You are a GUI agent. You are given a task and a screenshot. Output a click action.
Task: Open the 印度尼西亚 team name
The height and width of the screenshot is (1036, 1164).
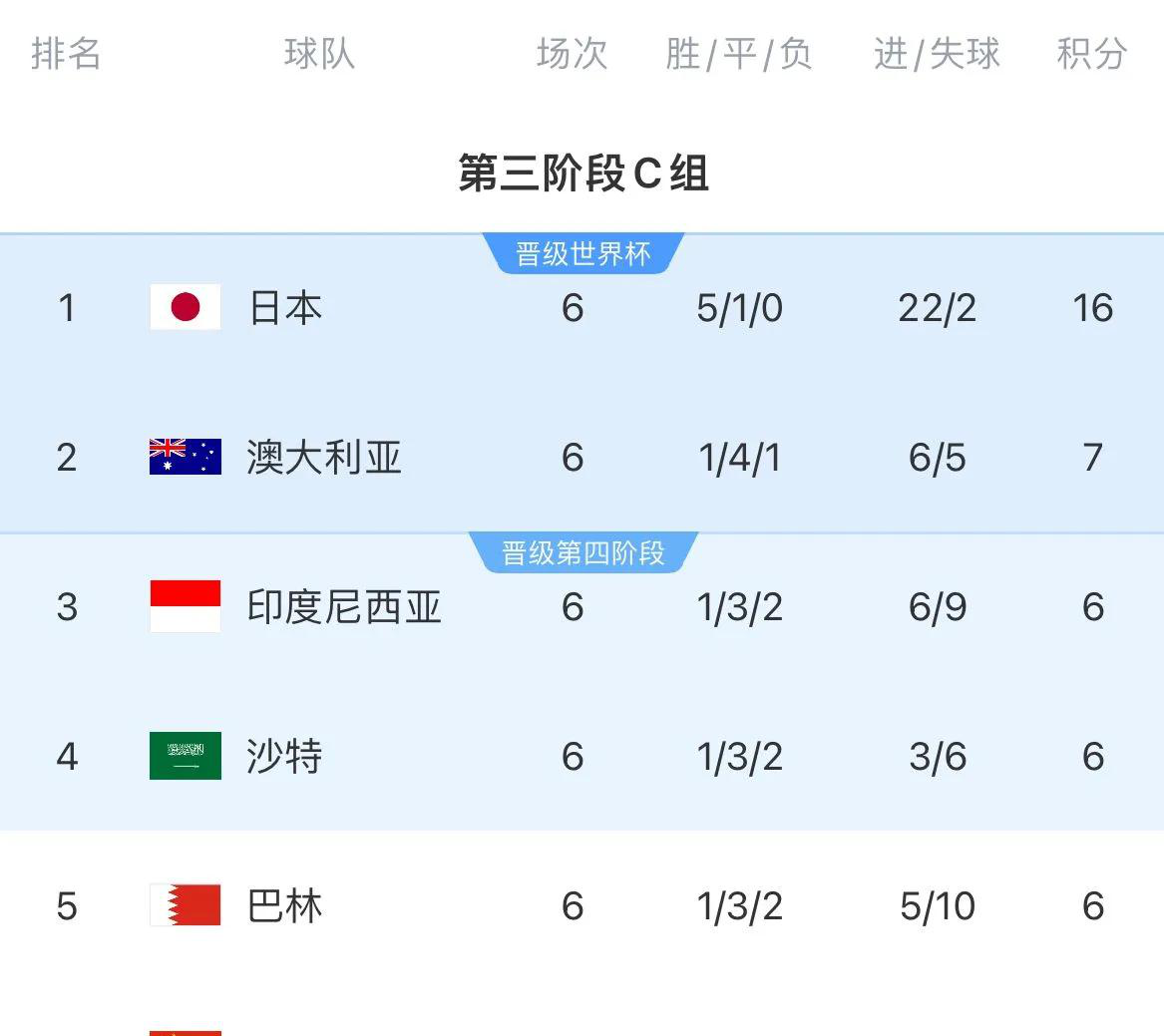tap(344, 607)
